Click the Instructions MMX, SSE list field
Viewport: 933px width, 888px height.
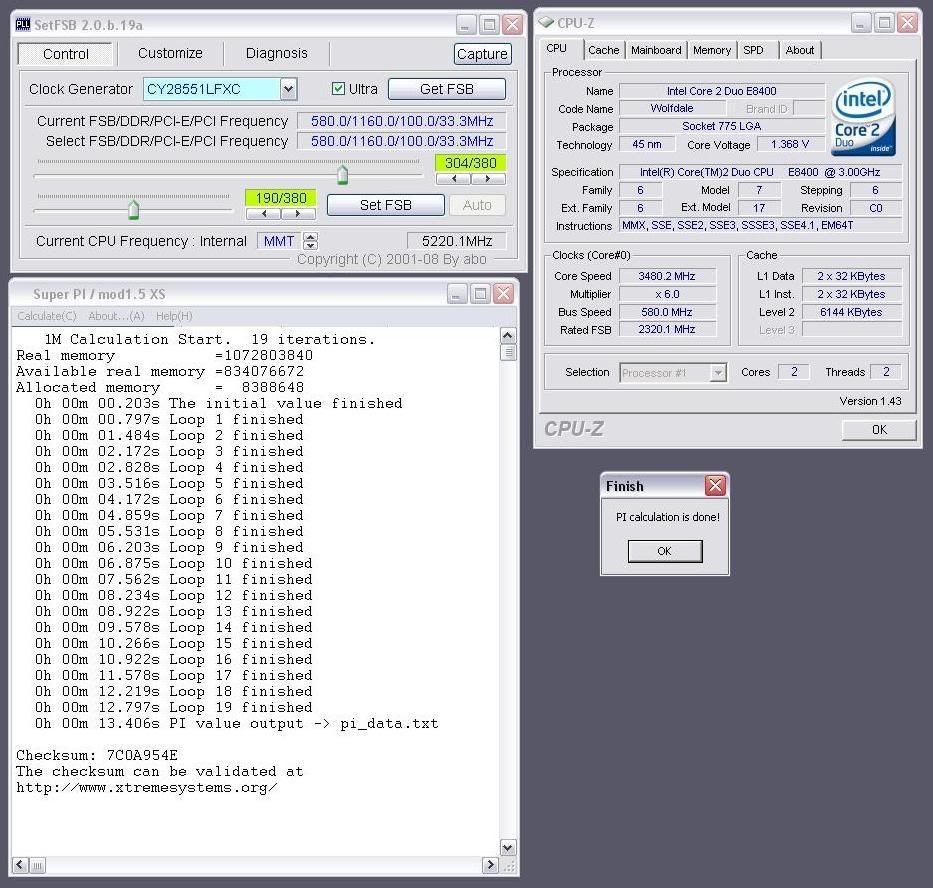[760, 226]
